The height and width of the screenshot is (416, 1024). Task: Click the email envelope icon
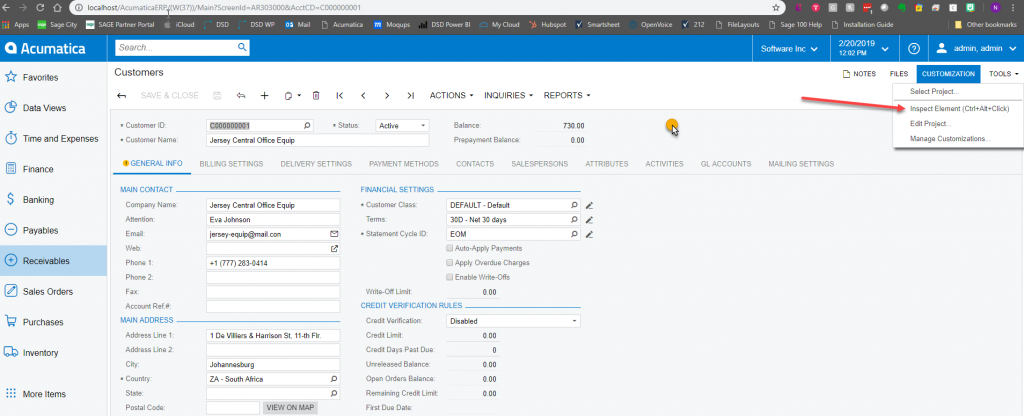[x=334, y=234]
